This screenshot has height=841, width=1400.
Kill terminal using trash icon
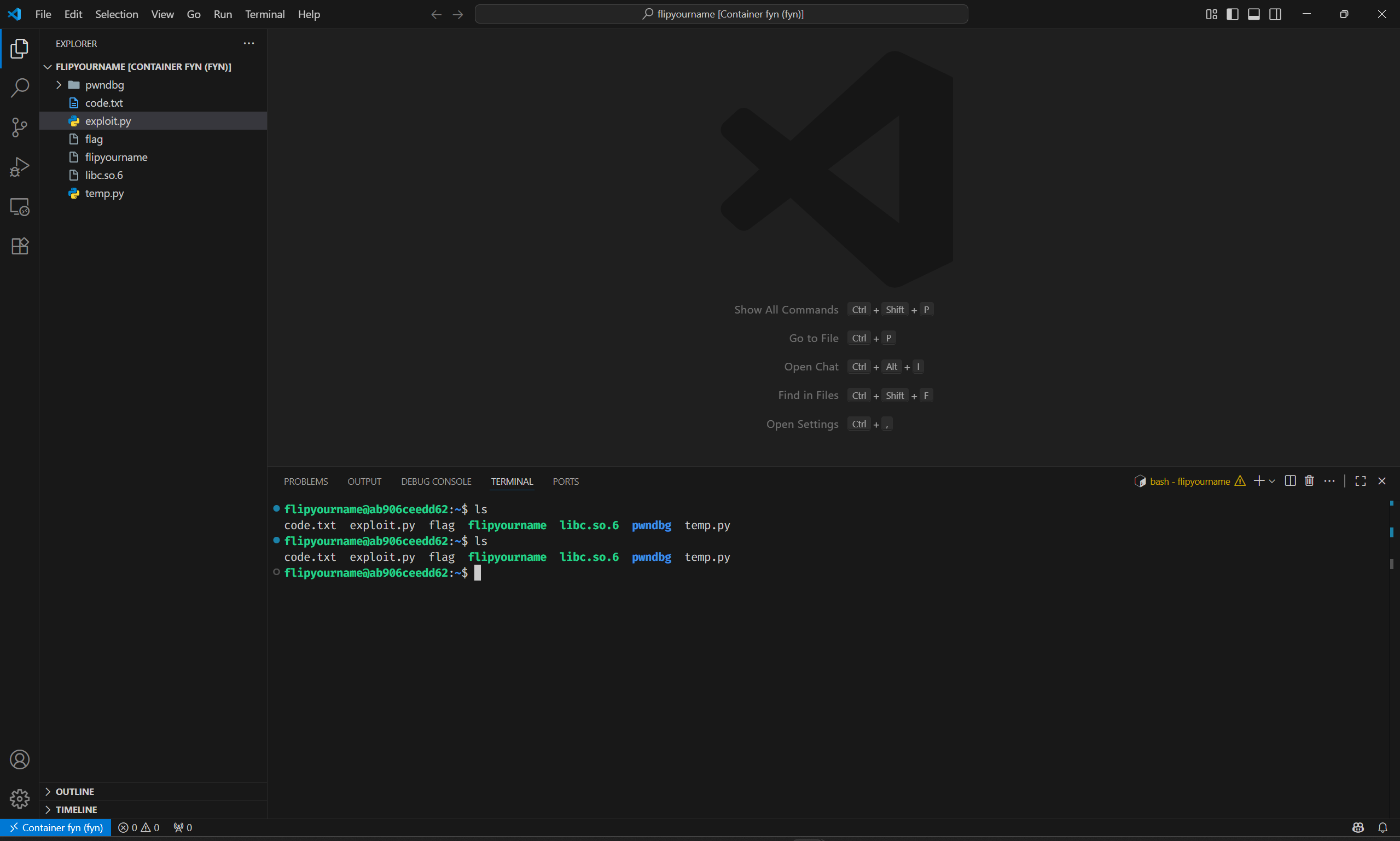point(1309,481)
